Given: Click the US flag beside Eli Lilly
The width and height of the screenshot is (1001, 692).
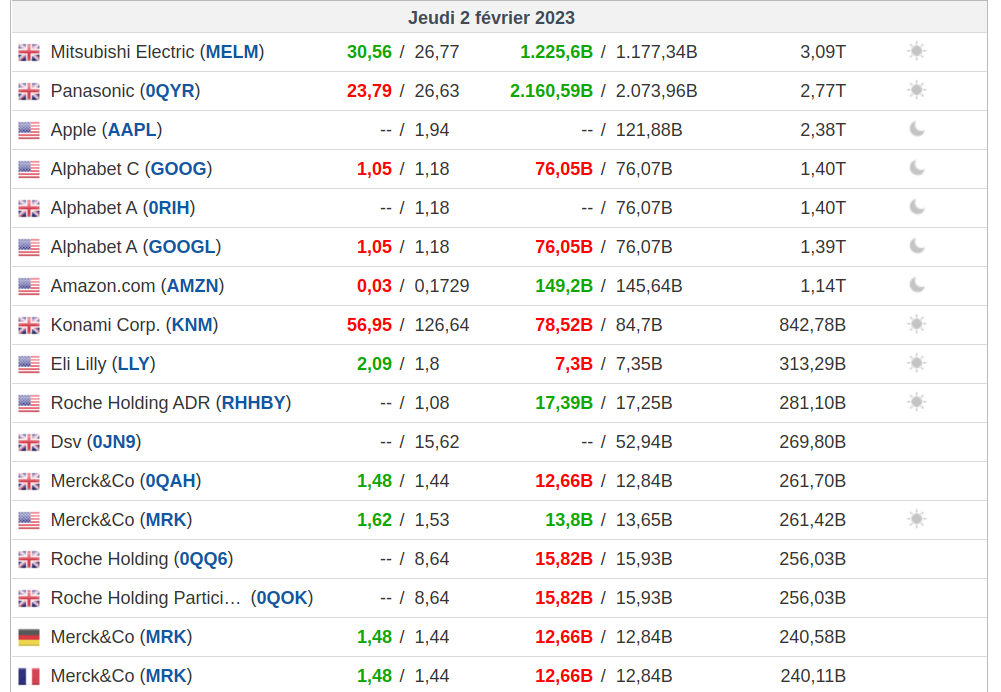Looking at the screenshot, I should tap(29, 365).
